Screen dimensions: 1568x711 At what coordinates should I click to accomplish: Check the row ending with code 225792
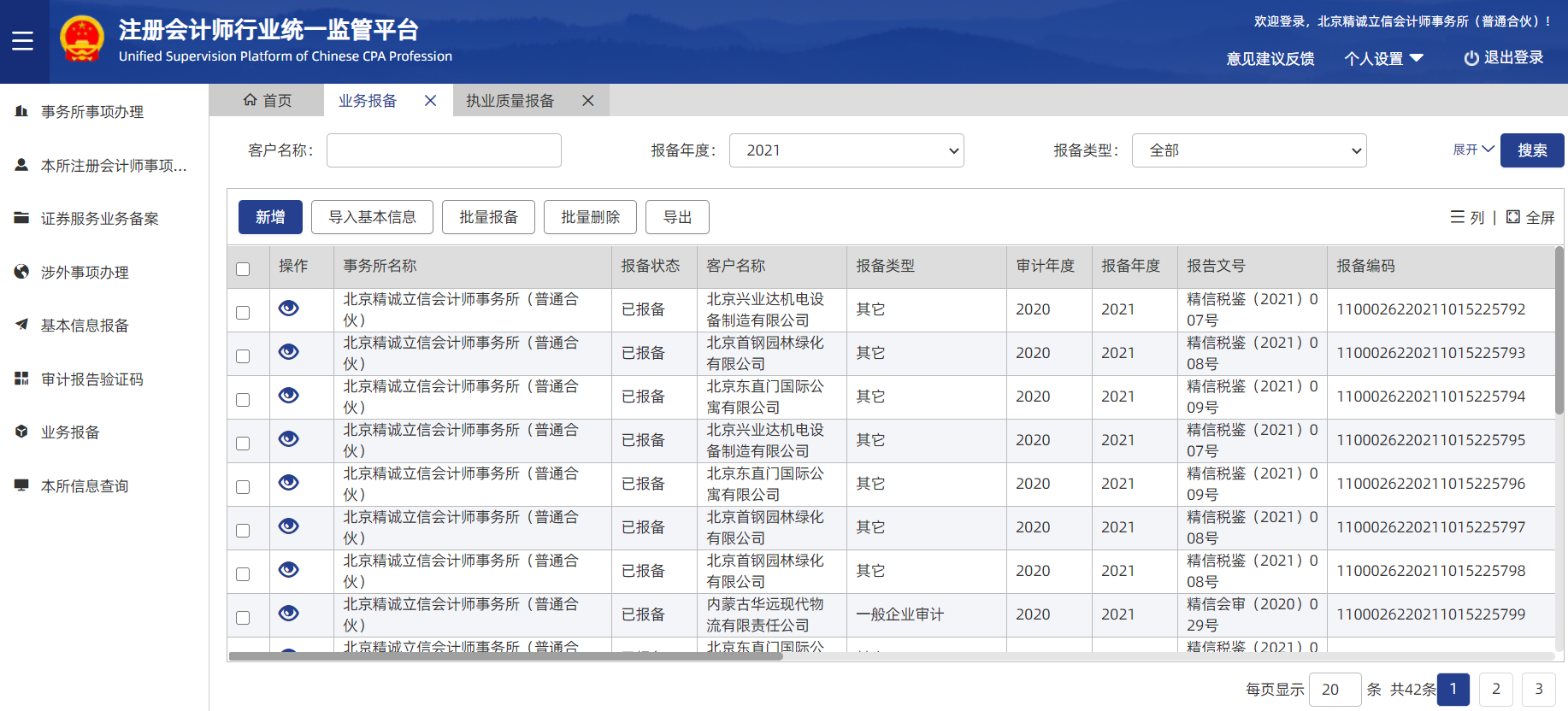pos(243,313)
